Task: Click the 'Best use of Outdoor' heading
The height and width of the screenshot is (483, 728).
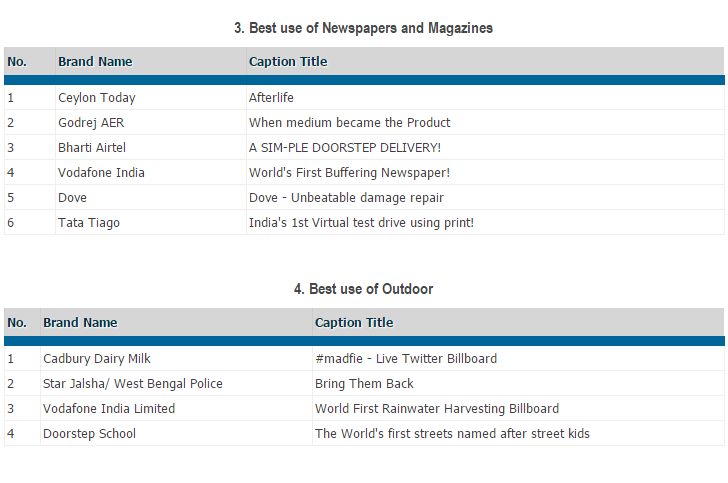Action: pos(364,289)
